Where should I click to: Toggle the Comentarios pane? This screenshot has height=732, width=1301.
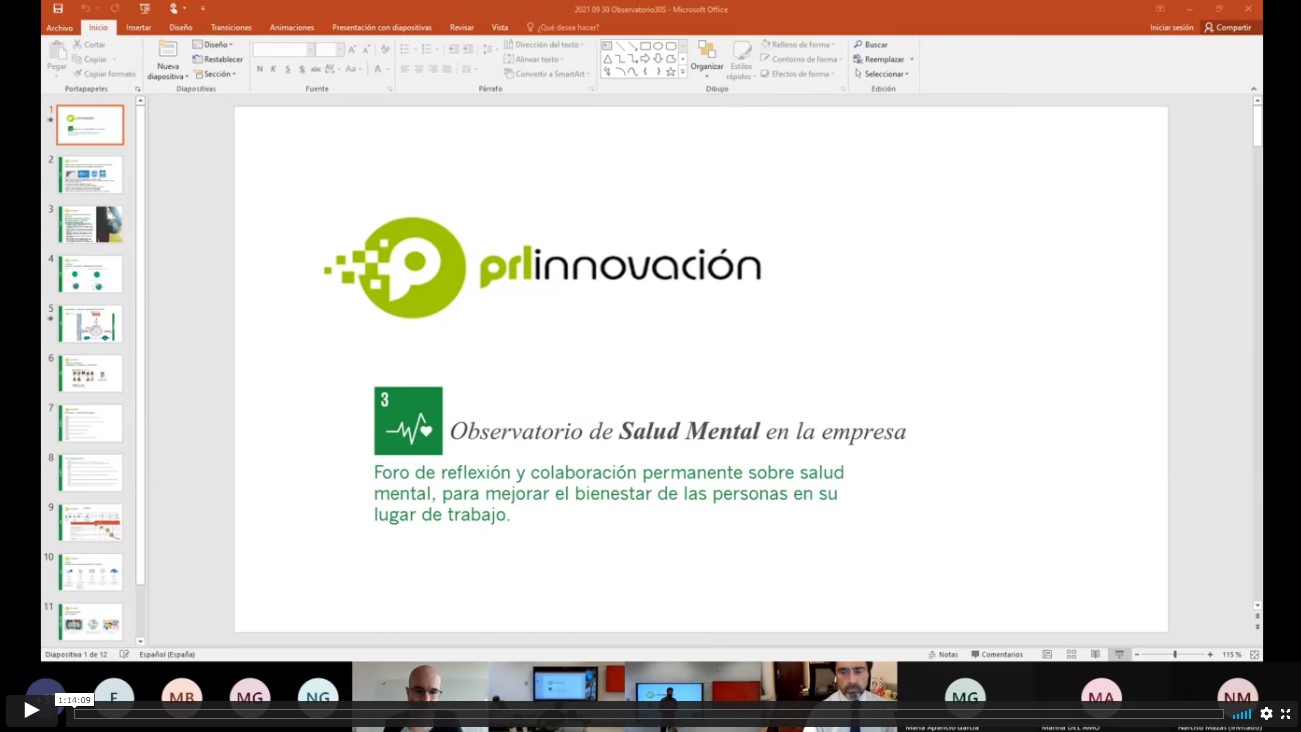click(997, 654)
